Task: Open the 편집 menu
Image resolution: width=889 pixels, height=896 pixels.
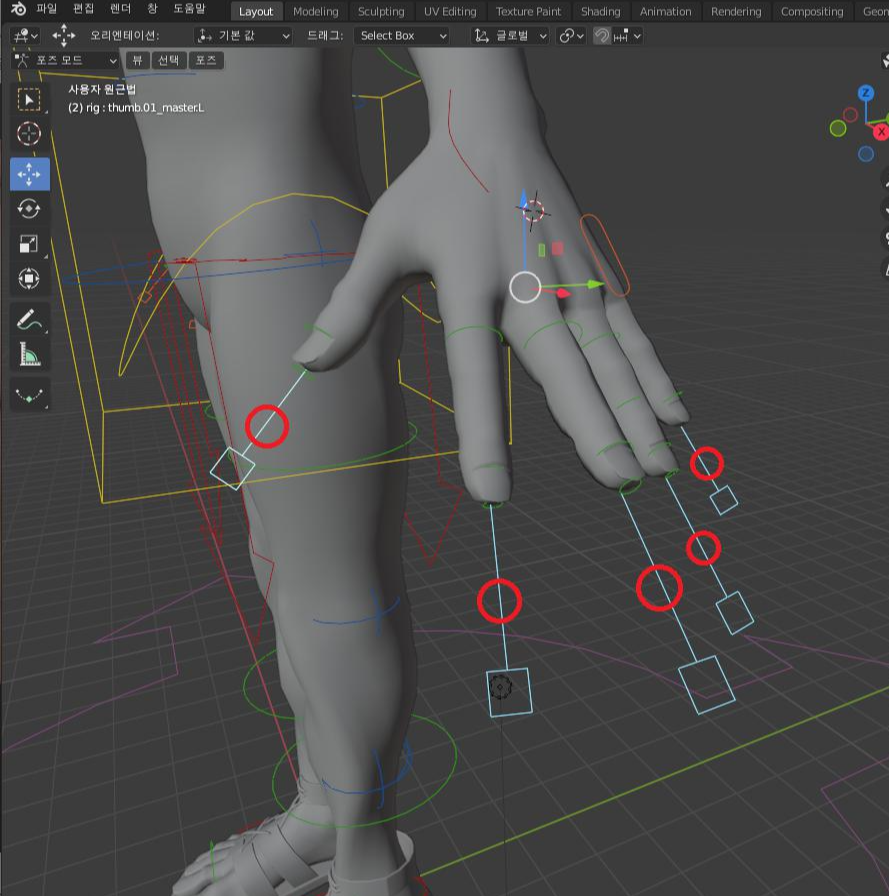Action: pos(83,9)
